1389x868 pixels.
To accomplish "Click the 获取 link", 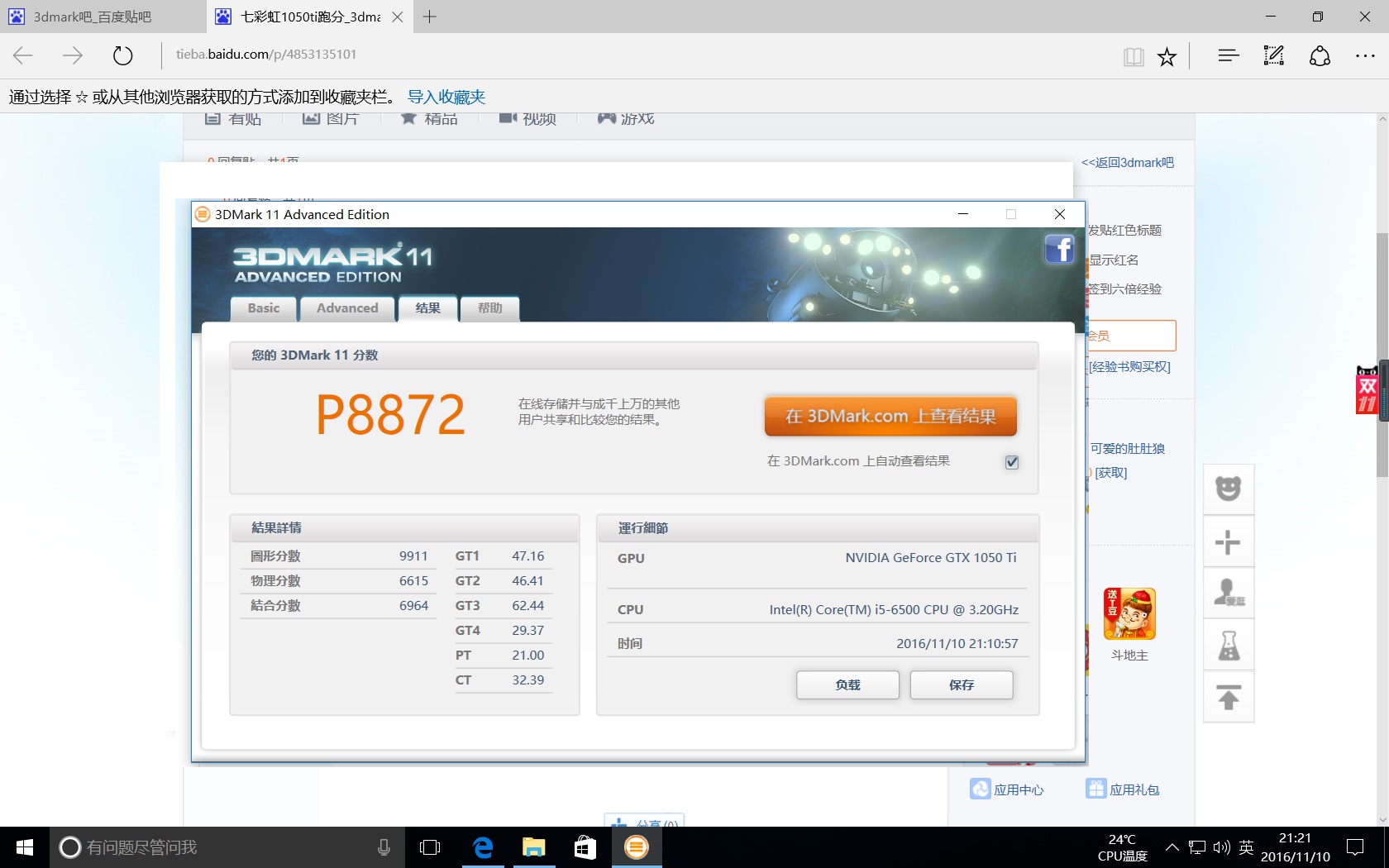I will (x=1111, y=473).
